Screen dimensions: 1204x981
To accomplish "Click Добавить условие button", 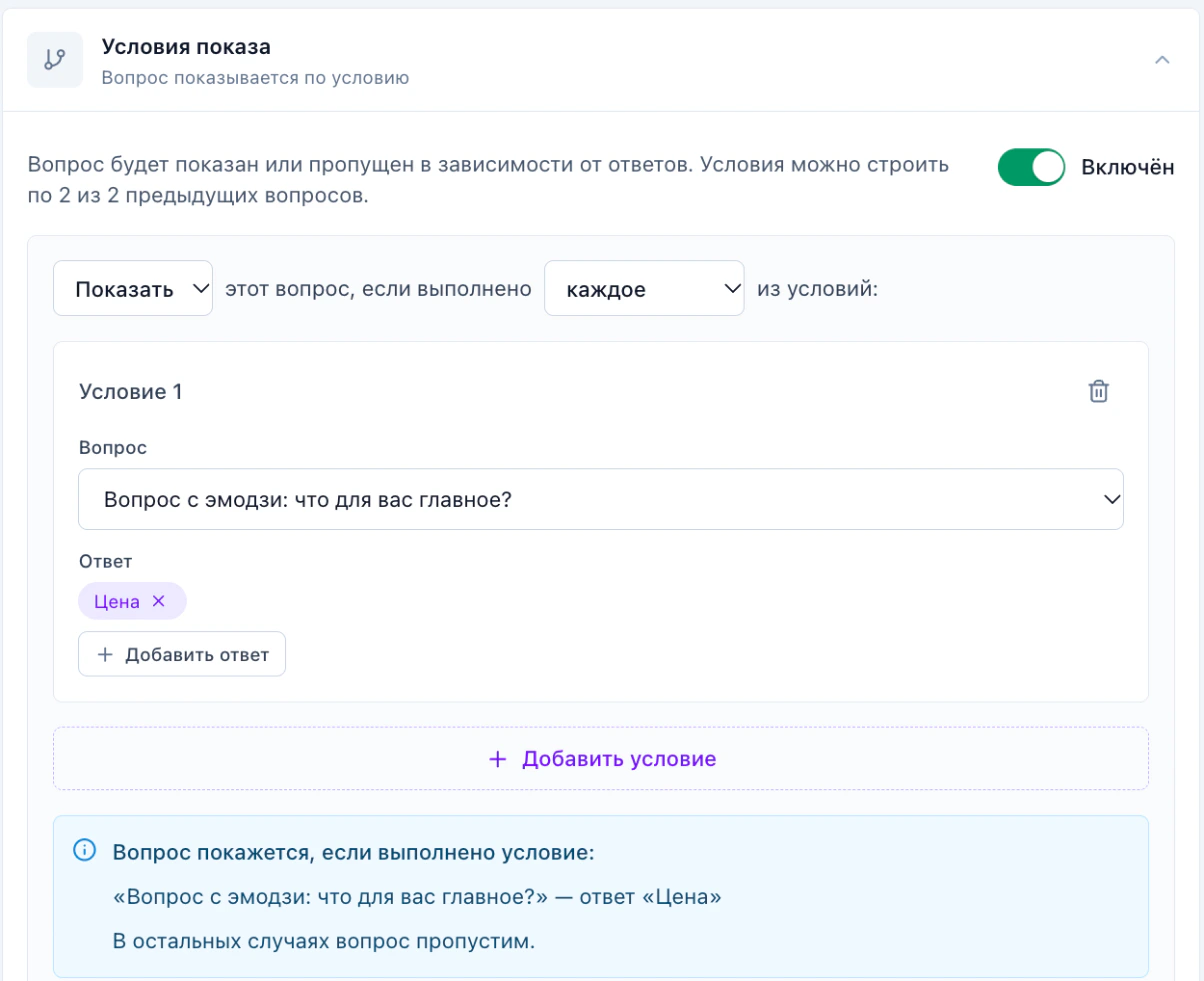I will pos(601,758).
